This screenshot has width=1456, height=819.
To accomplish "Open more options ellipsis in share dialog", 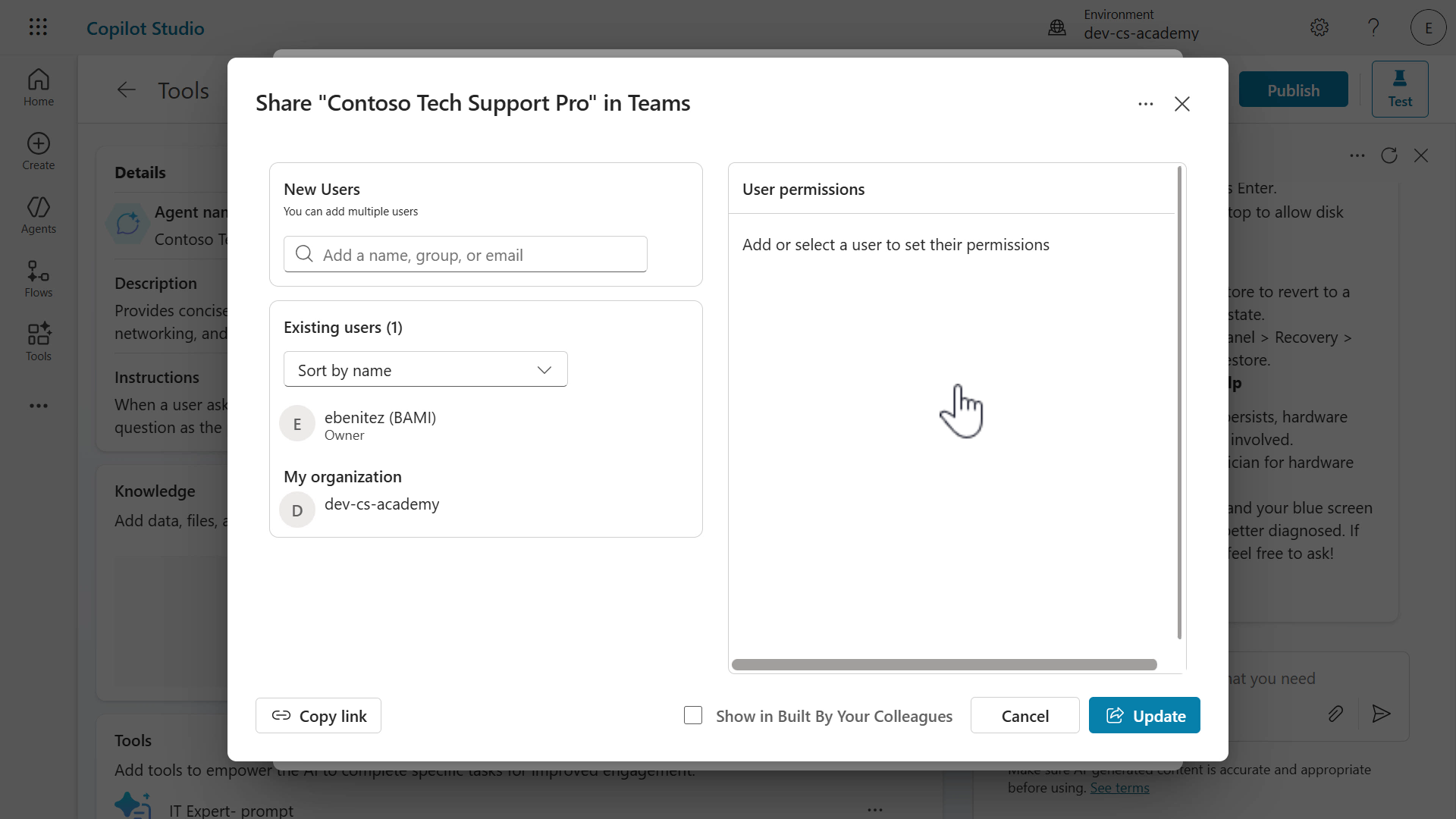I will pyautogui.click(x=1145, y=104).
